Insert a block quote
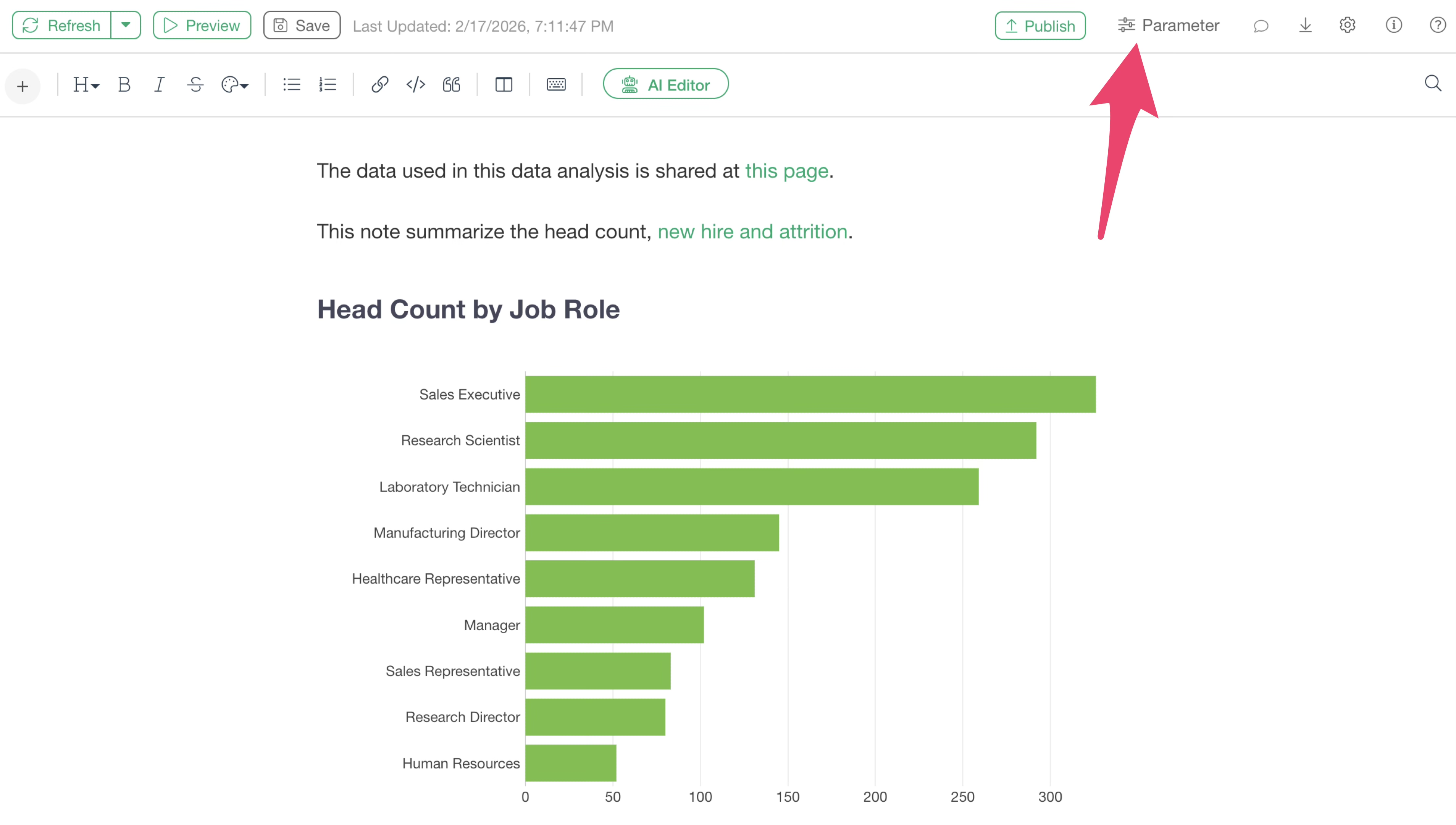 tap(451, 85)
